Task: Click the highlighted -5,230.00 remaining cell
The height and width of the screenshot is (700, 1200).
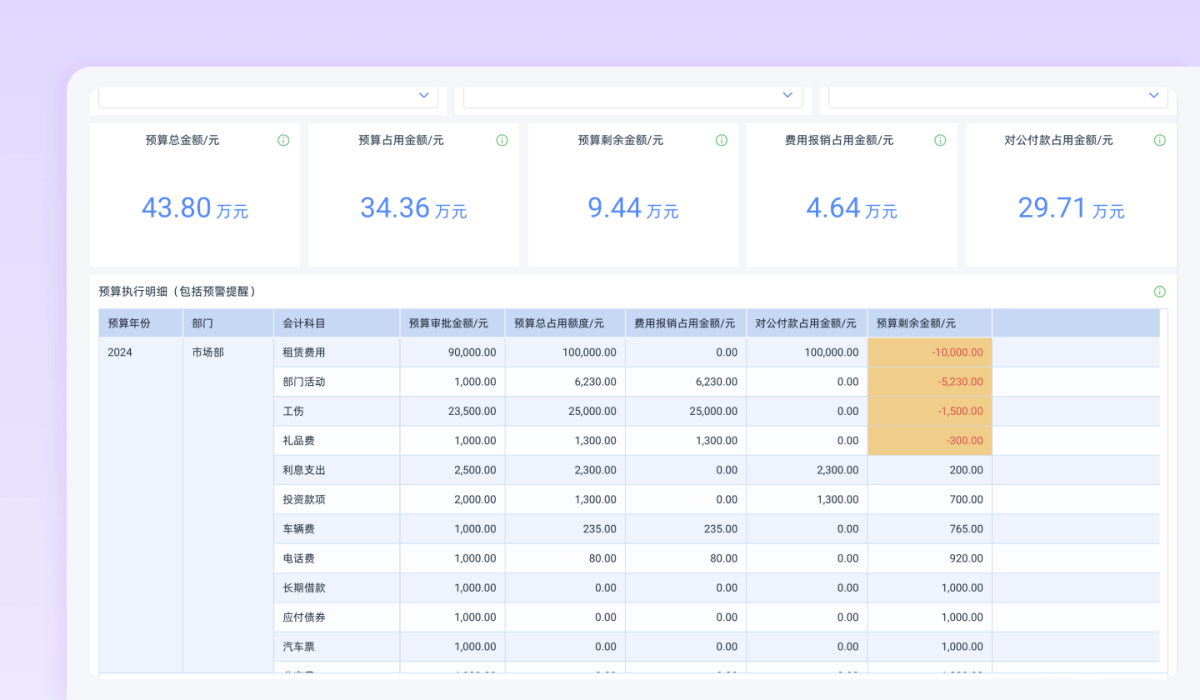Action: 930,382
